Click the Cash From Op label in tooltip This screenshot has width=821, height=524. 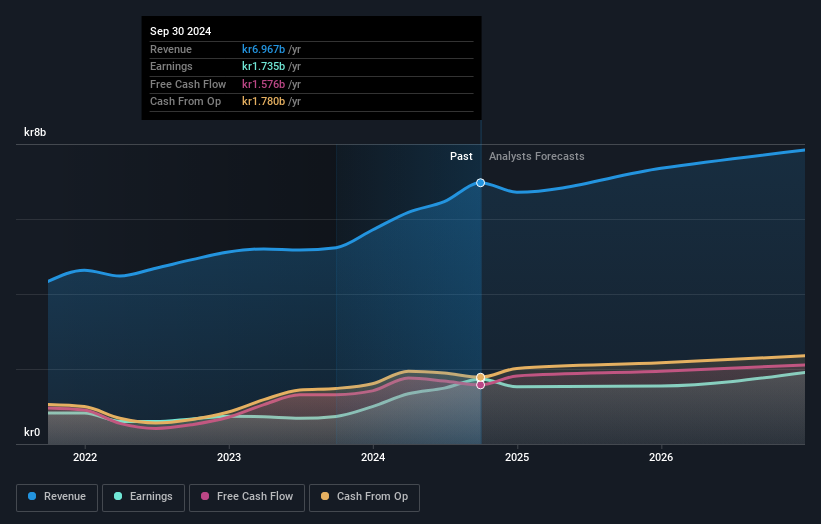185,102
